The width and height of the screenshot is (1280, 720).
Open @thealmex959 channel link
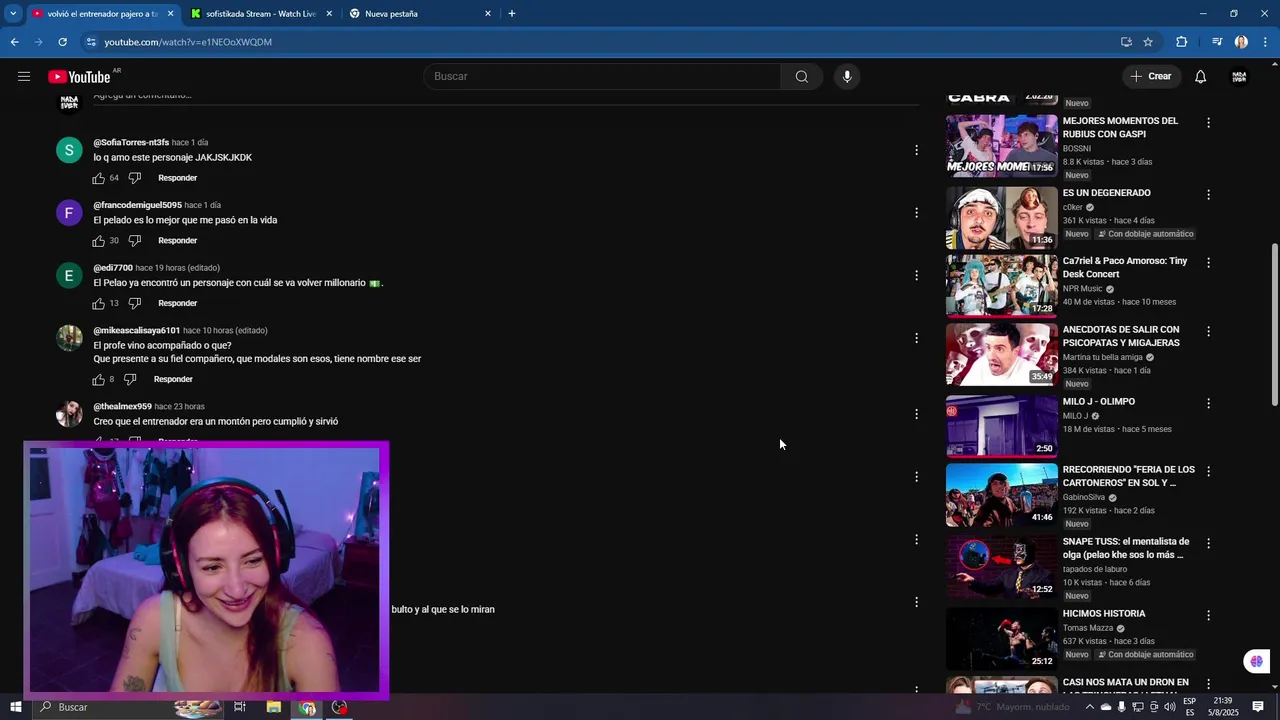tap(122, 407)
